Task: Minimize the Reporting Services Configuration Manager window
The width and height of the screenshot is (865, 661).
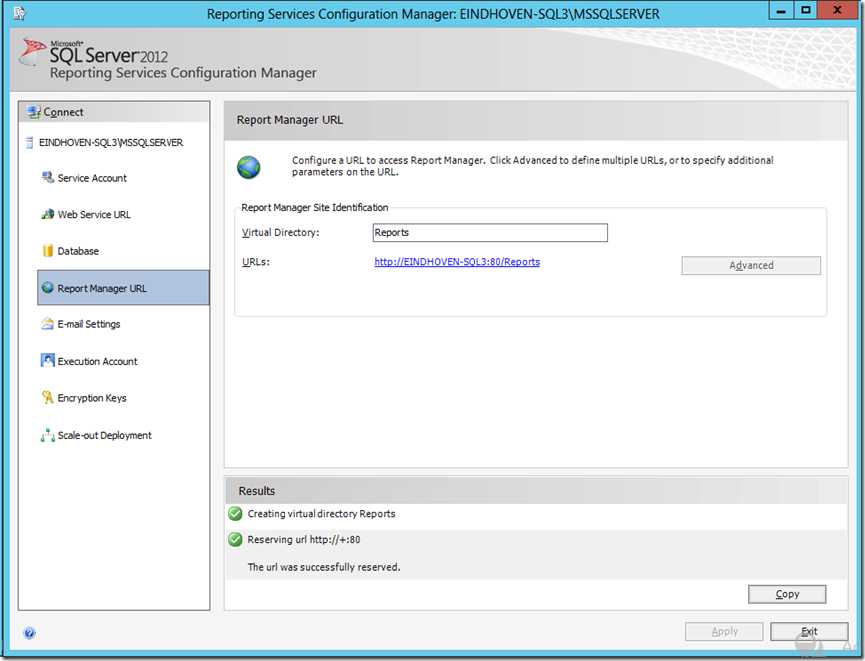Action: (781, 10)
